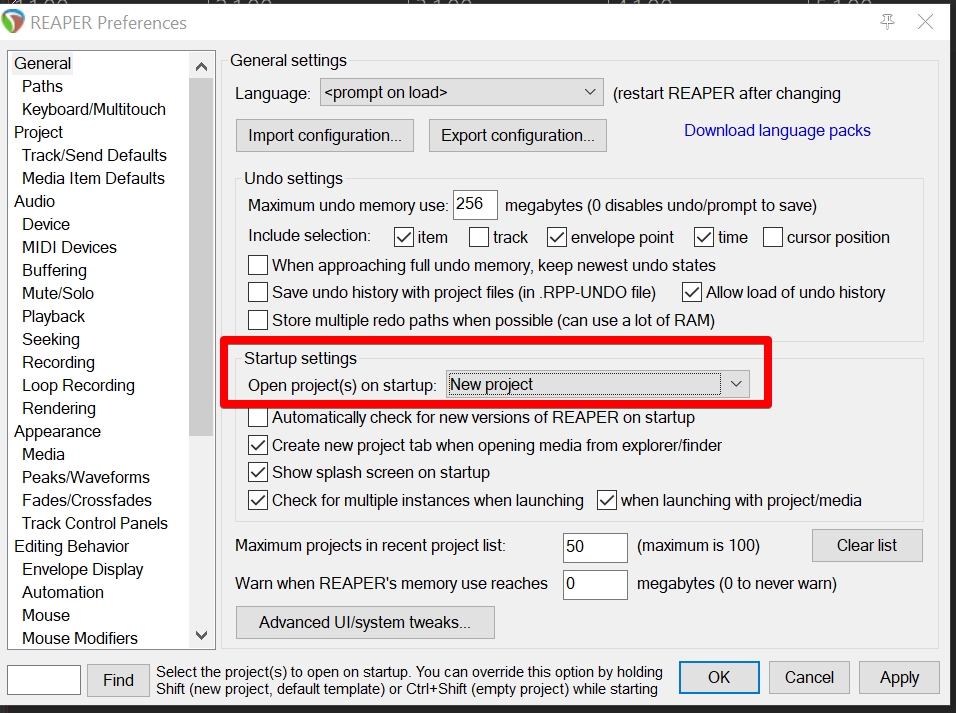Confirm settings with the OK button
Screen dimensions: 956x713
coord(719,678)
